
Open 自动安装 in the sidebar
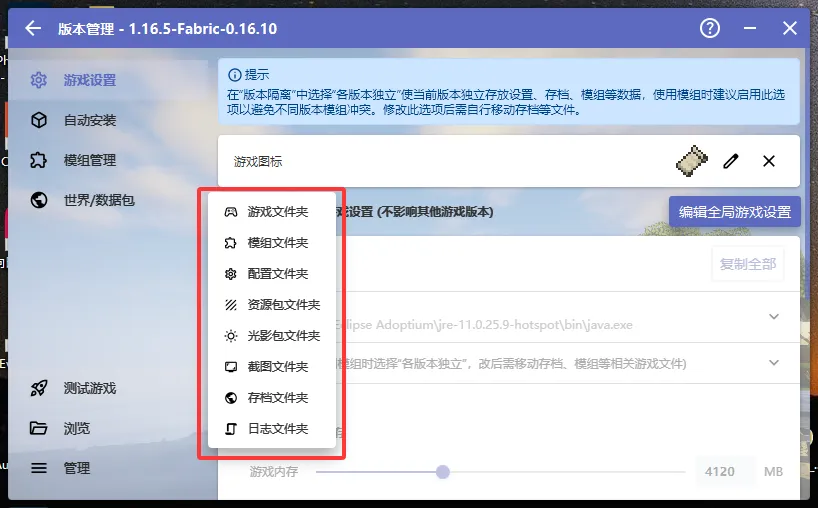89,120
